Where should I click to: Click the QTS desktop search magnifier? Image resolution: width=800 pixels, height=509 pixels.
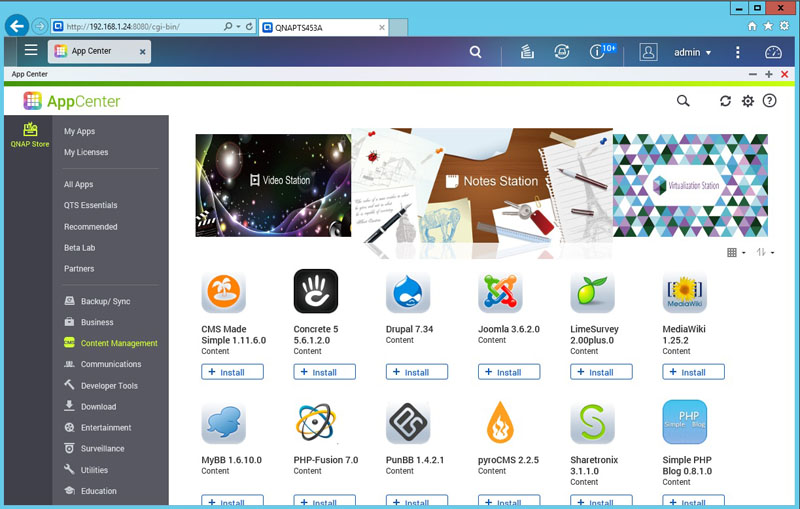(476, 52)
